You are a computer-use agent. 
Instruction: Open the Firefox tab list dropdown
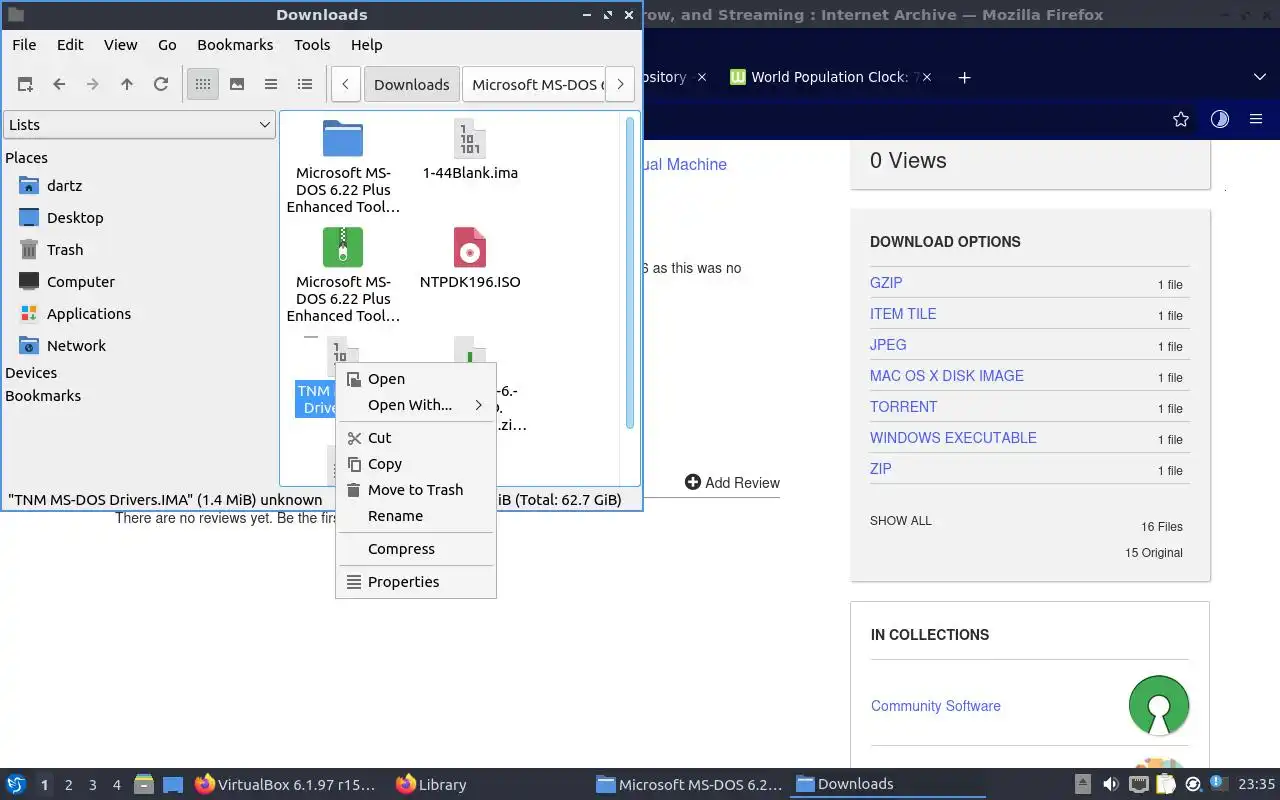[x=1259, y=77]
